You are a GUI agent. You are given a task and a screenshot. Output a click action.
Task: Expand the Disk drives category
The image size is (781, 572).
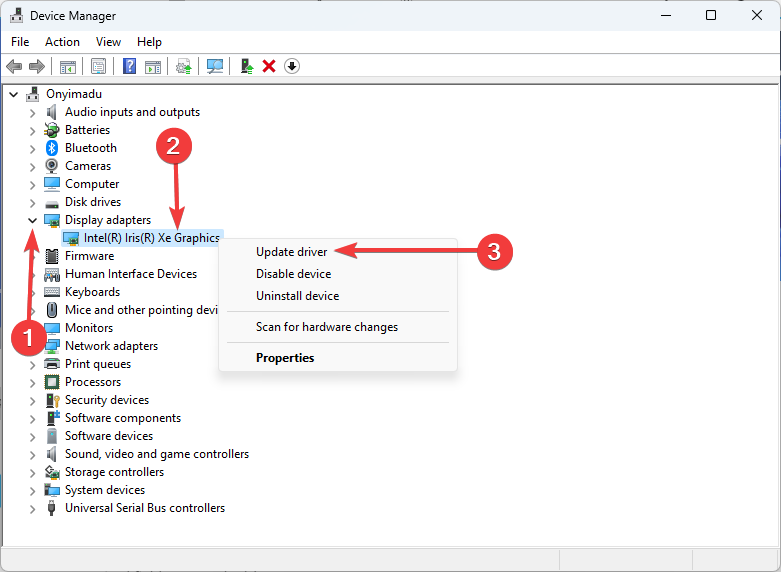click(32, 203)
